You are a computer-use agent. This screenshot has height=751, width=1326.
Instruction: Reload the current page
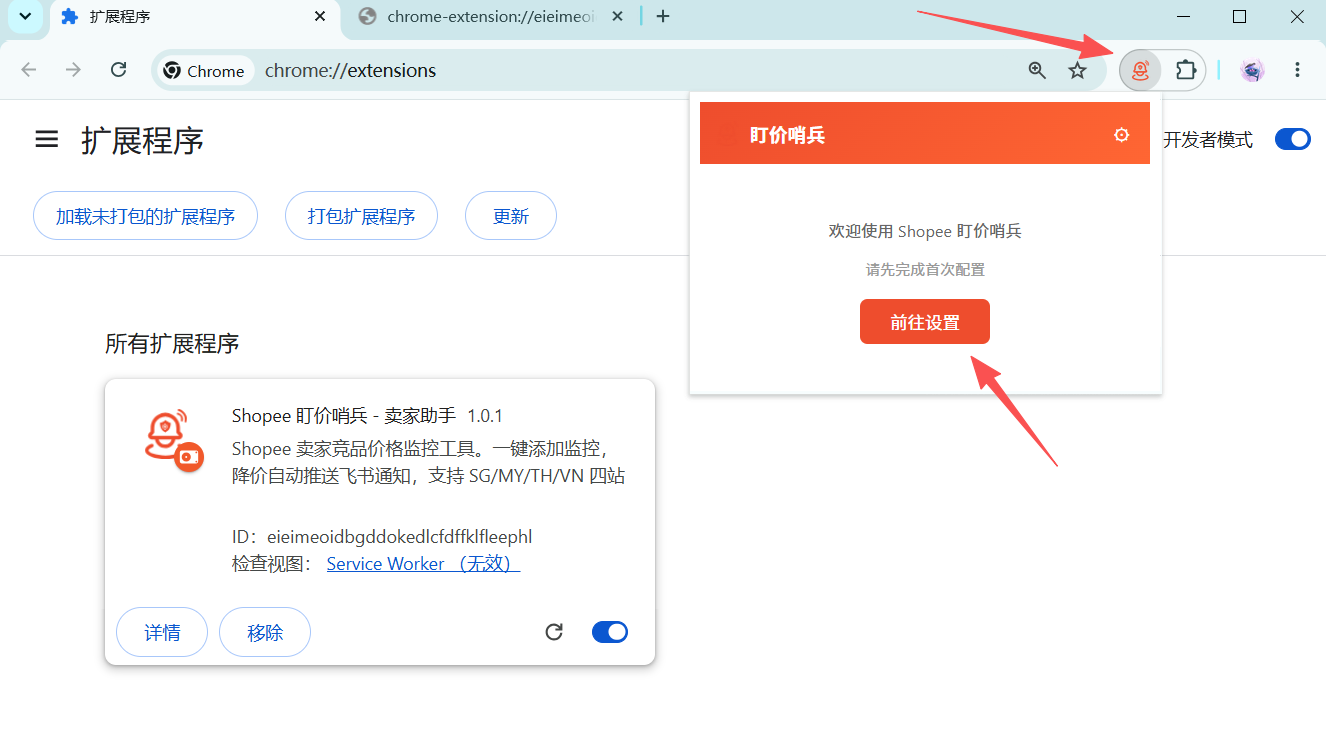click(x=118, y=70)
